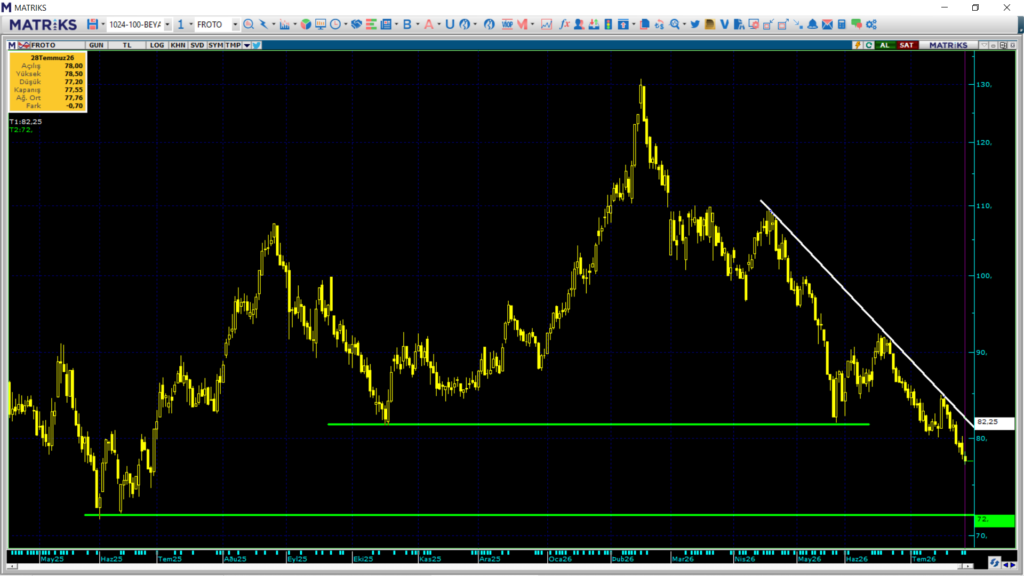
Task: Click the blue letter U icon
Action: [x=449, y=24]
